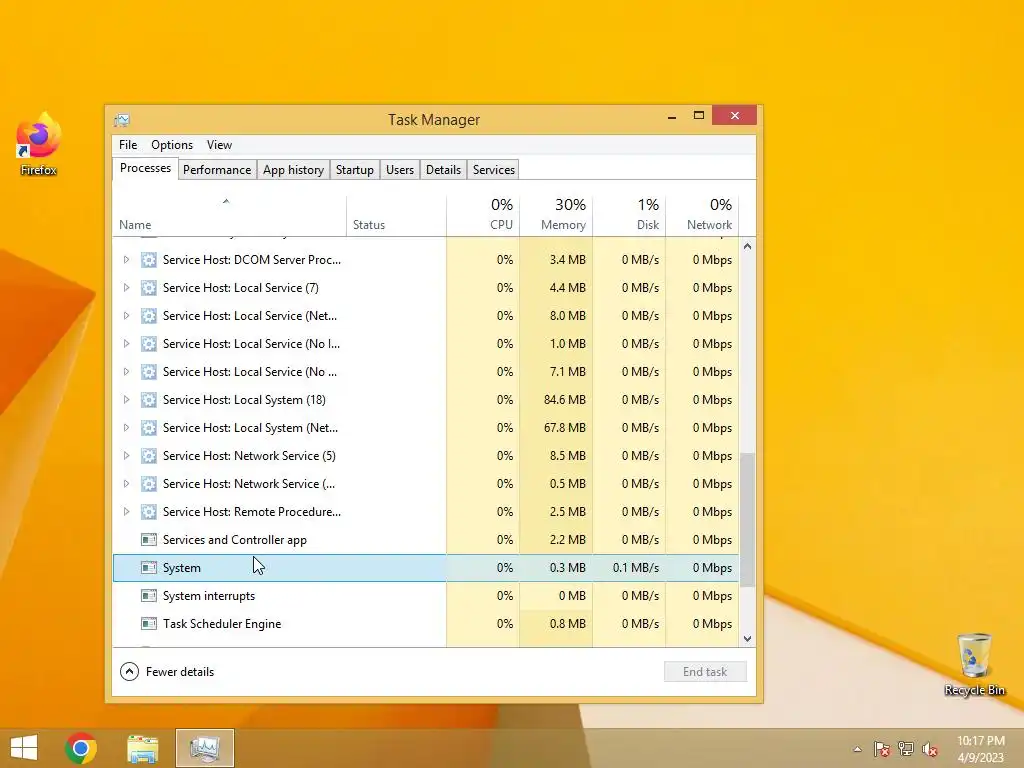
Task: Select Service Host: Local Service (No ...) with 7.1 MB
Action: [x=426, y=372]
